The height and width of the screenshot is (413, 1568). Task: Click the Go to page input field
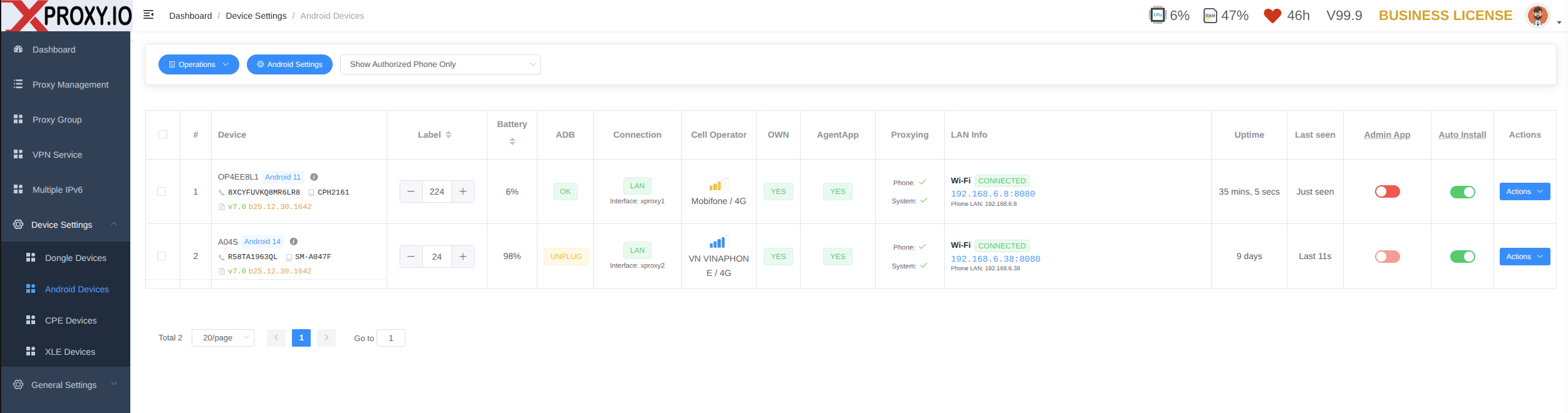pos(391,338)
